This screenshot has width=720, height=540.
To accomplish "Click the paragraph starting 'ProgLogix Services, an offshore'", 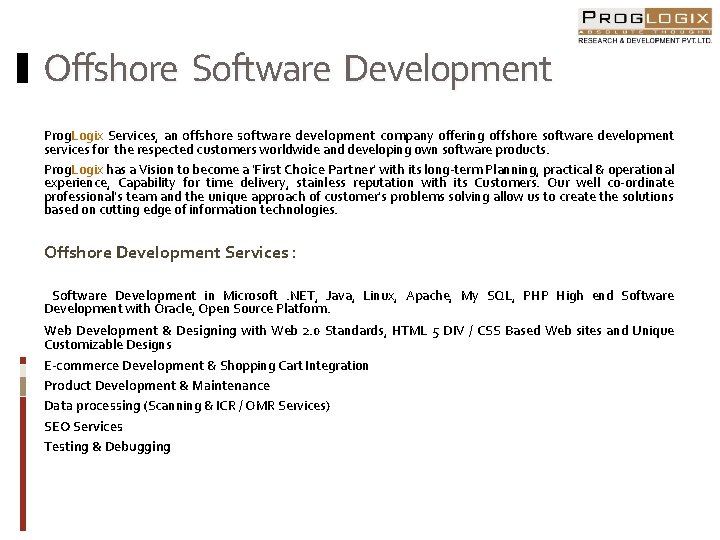I will [x=359, y=142].
